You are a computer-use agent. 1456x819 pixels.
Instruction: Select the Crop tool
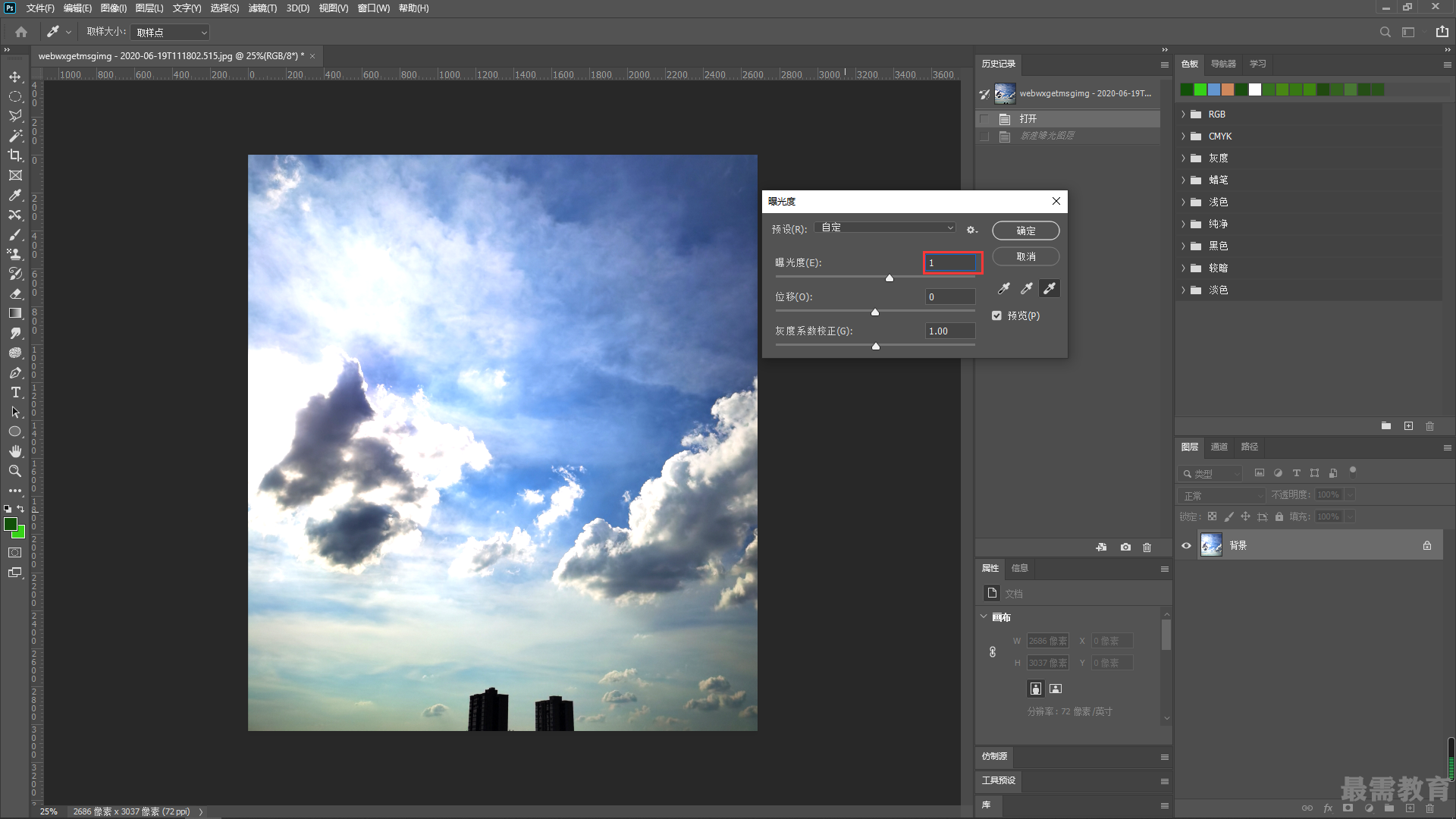(15, 155)
